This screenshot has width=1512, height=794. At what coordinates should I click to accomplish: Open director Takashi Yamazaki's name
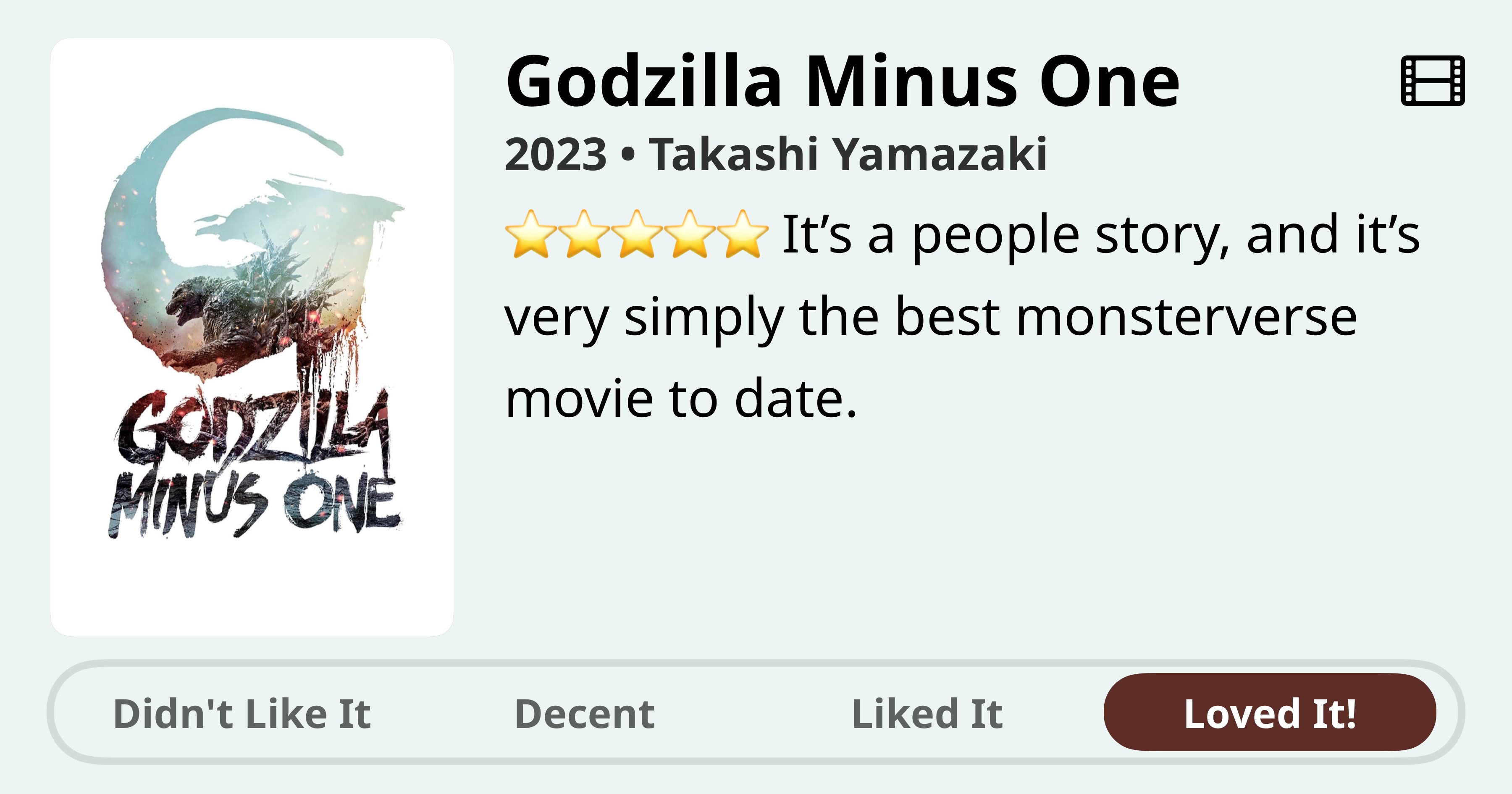(x=848, y=155)
